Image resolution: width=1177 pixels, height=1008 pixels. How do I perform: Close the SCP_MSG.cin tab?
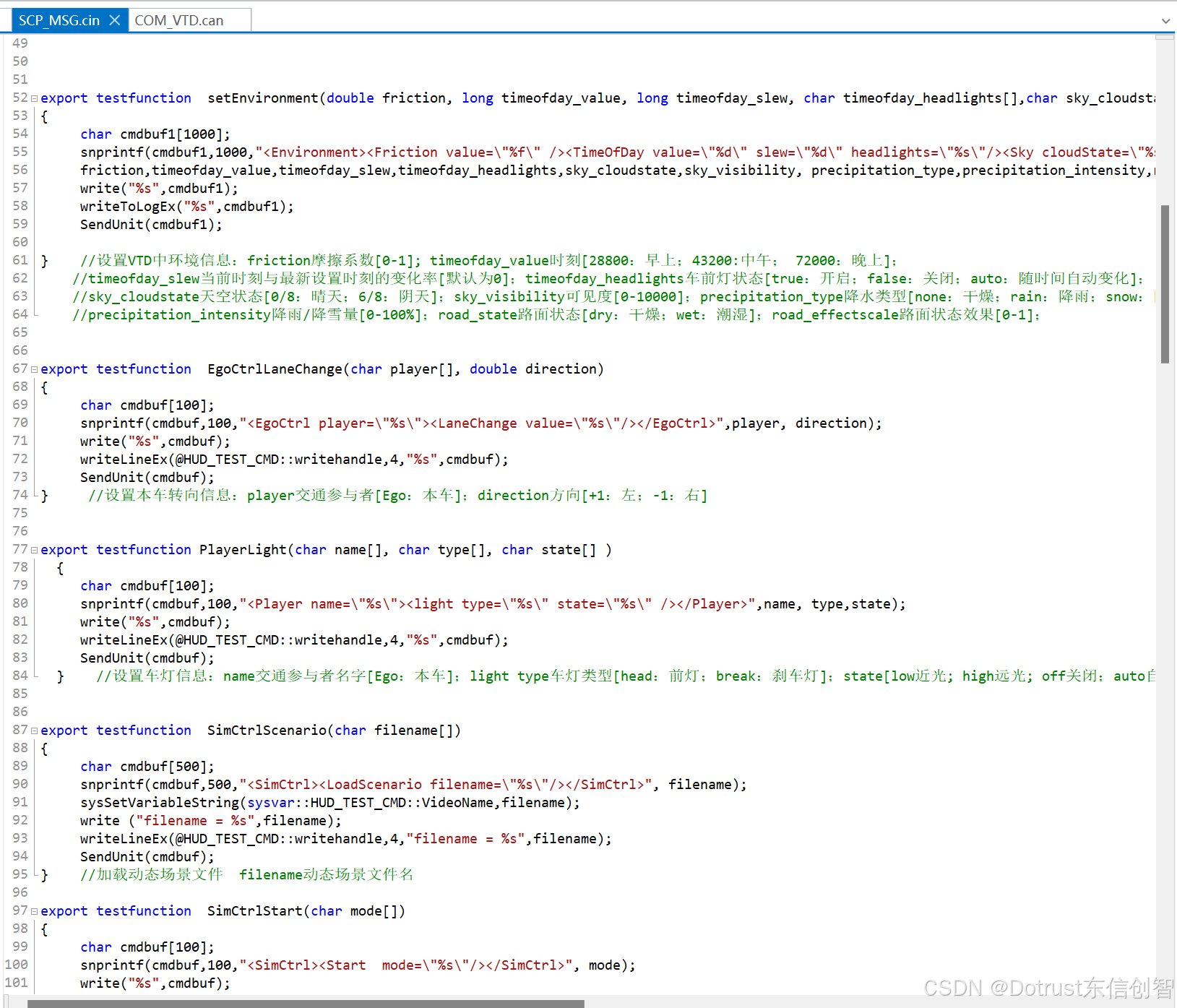click(x=114, y=20)
